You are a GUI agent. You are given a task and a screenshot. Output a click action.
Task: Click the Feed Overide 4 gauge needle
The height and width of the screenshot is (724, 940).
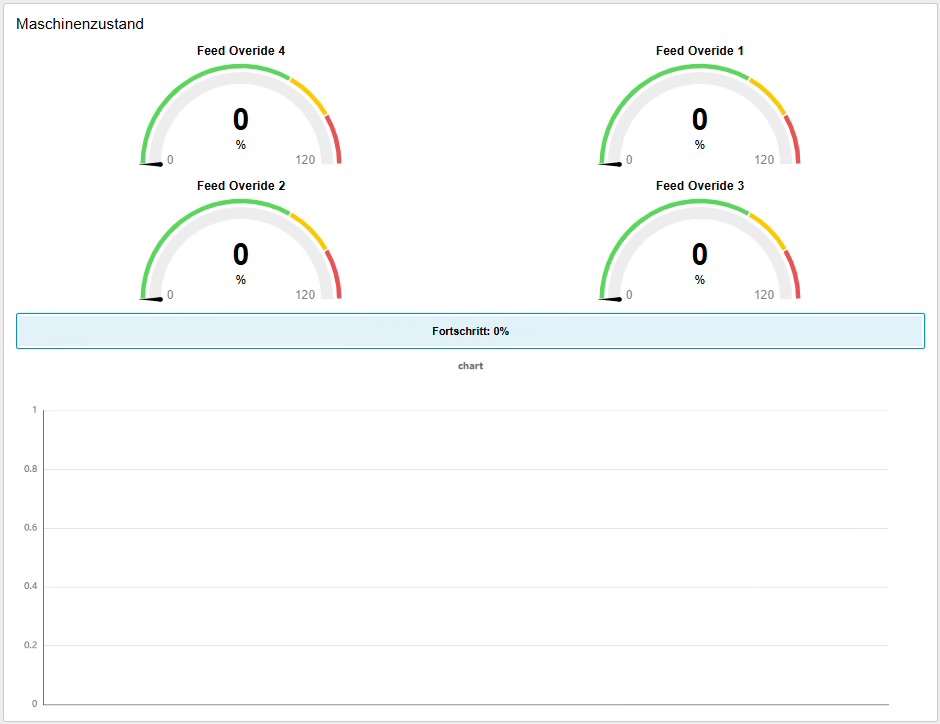[x=151, y=164]
